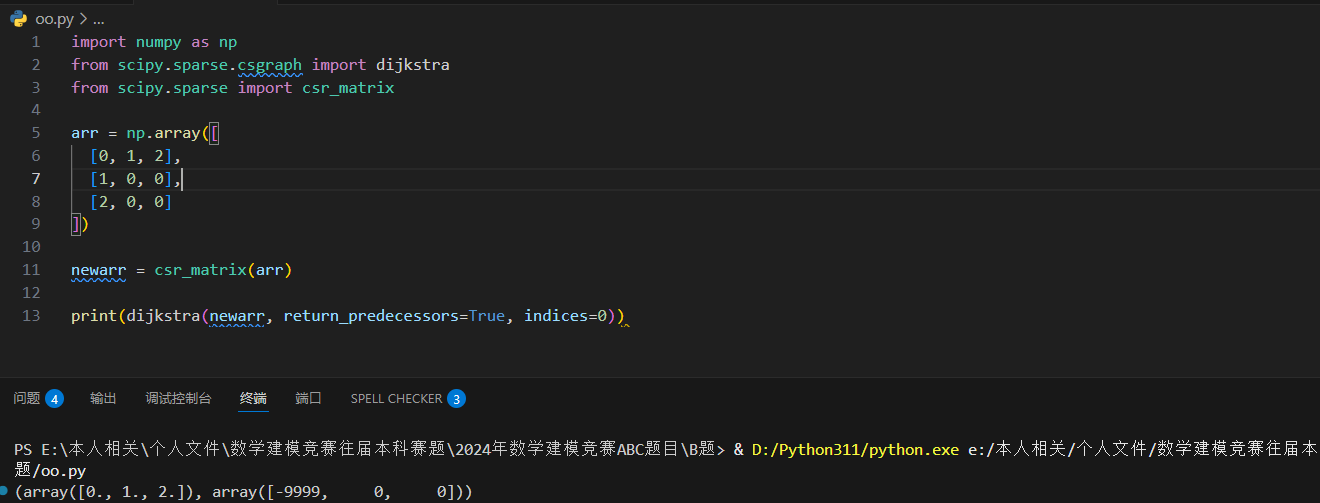
Task: Click the 'newarr' variable on line 11
Action: coord(99,270)
